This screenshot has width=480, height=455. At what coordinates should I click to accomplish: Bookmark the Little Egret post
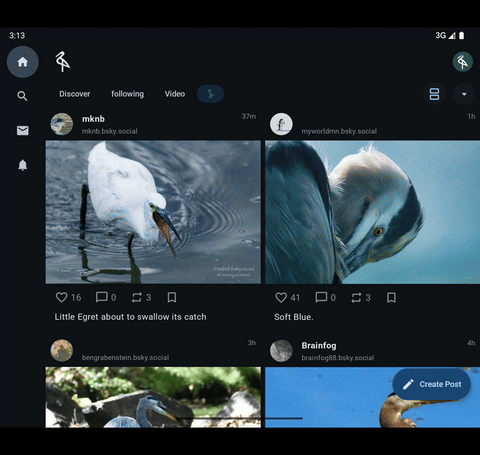(x=172, y=297)
